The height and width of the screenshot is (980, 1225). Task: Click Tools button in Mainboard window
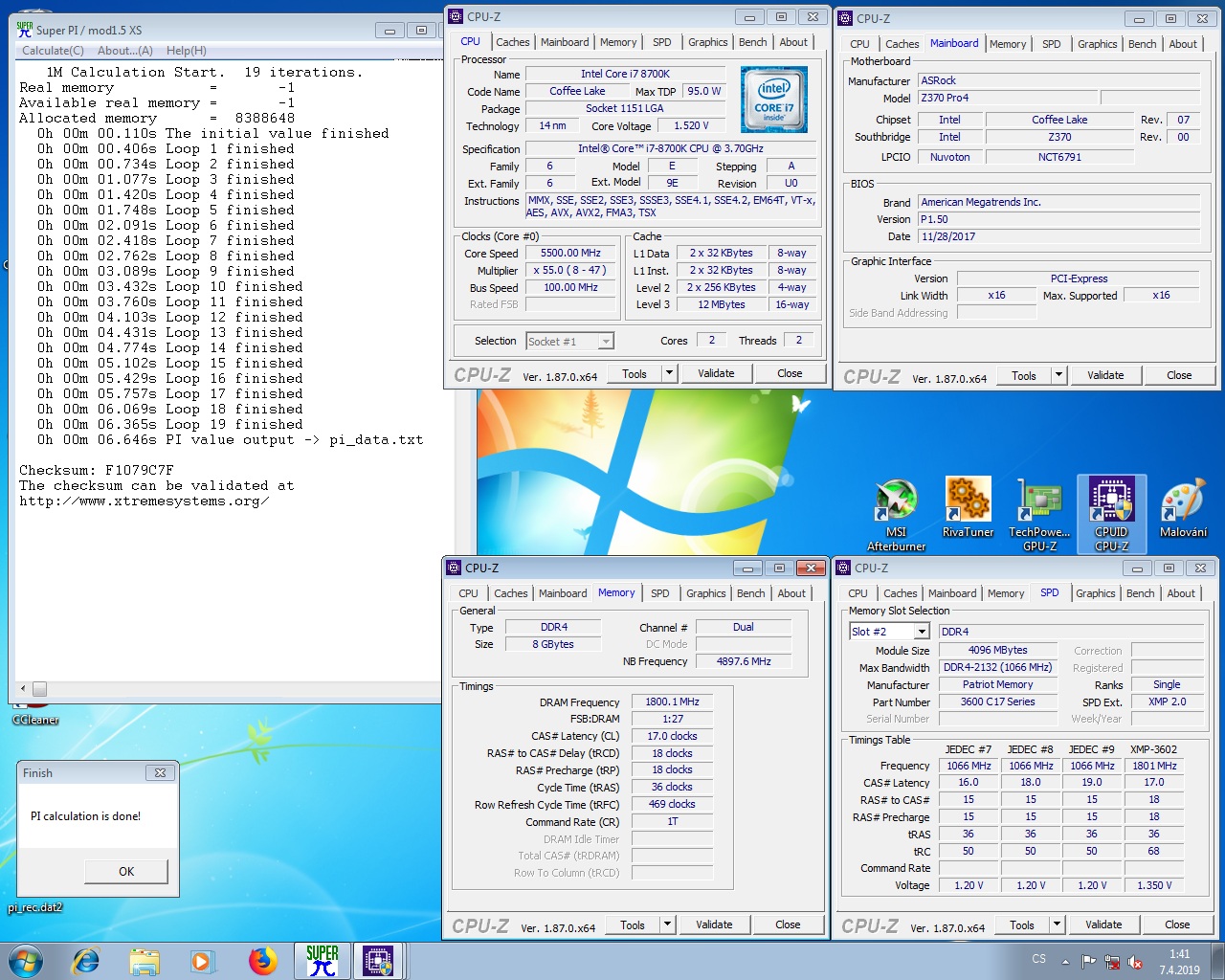coord(1024,375)
